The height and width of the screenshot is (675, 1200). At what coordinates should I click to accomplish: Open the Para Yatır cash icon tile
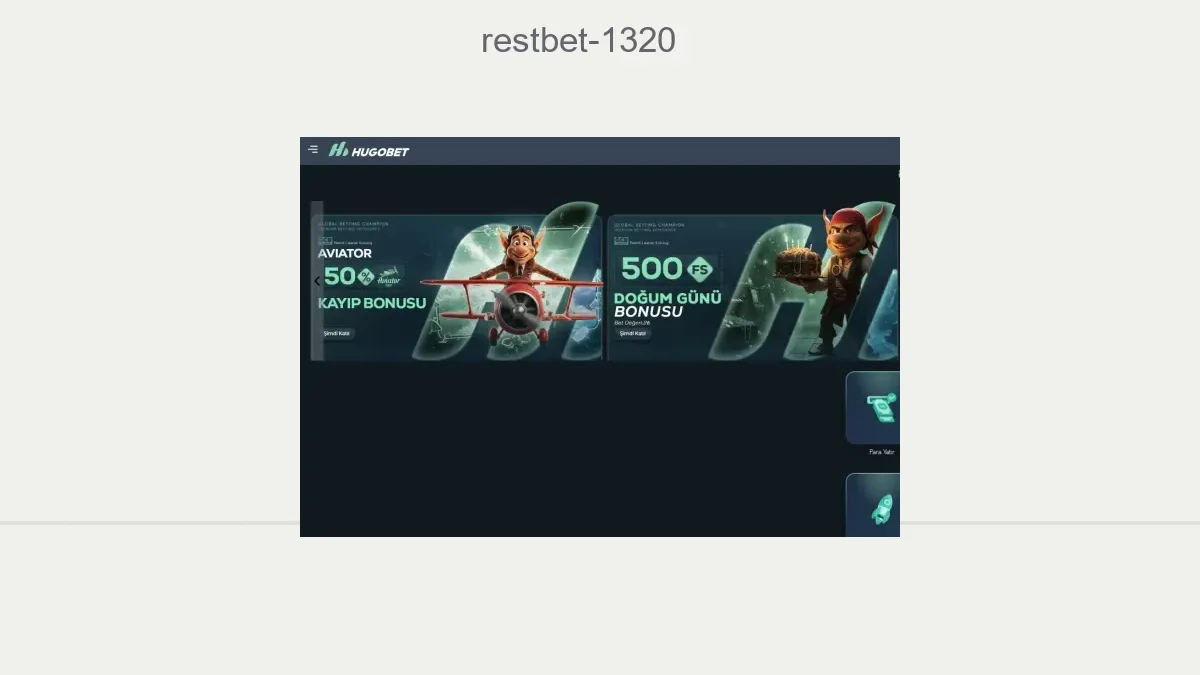click(873, 408)
